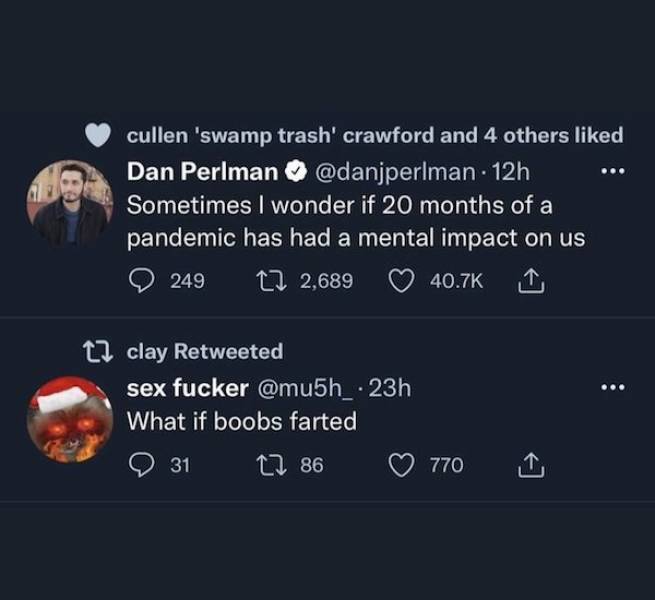Open the Santa hat avatar profile
Viewport: 655px width, 600px height.
(x=69, y=420)
